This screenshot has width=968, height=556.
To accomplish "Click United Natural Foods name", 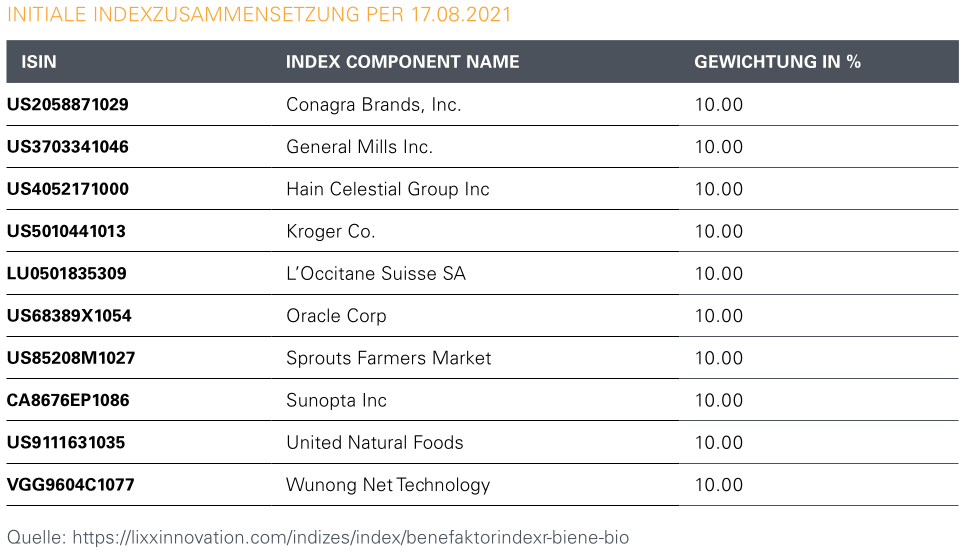I will 374,442.
